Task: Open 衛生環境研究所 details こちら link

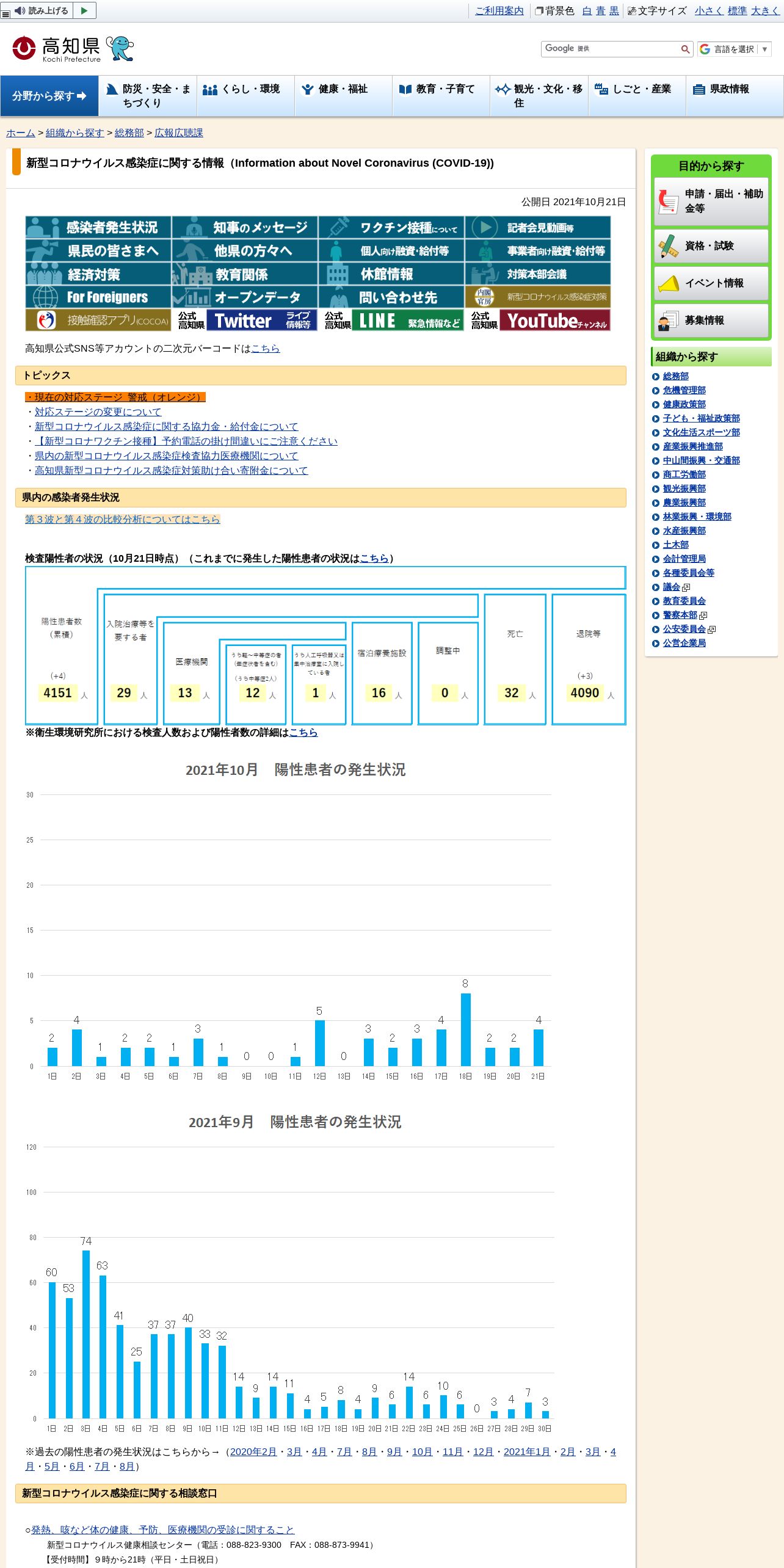Action: pyautogui.click(x=303, y=732)
